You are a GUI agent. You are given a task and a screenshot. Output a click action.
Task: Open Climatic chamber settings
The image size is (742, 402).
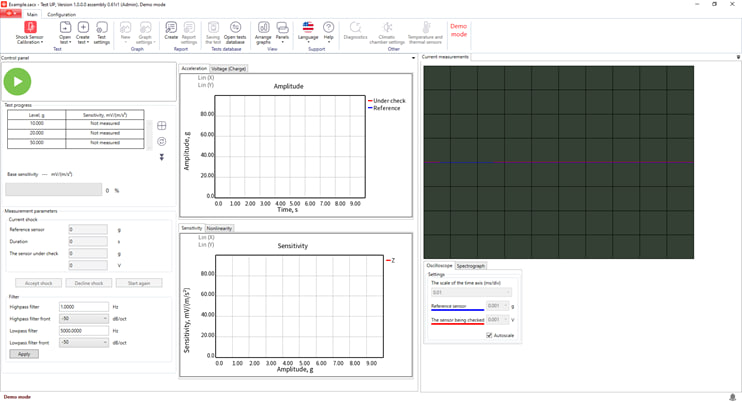click(x=387, y=33)
